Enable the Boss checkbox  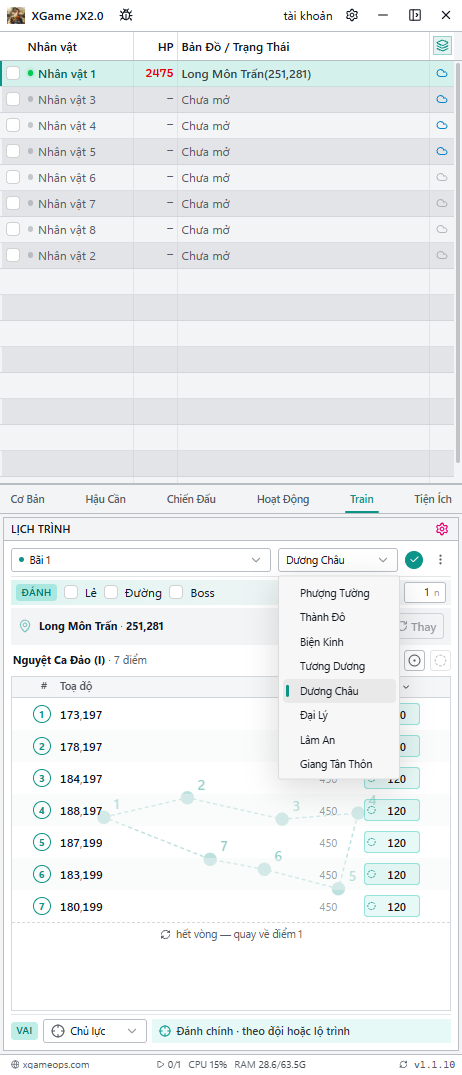[x=176, y=592]
